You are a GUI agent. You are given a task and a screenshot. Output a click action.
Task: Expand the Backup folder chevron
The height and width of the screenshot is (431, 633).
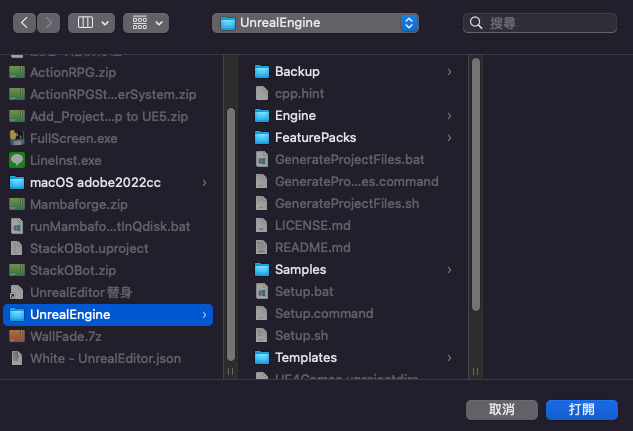[x=449, y=72]
